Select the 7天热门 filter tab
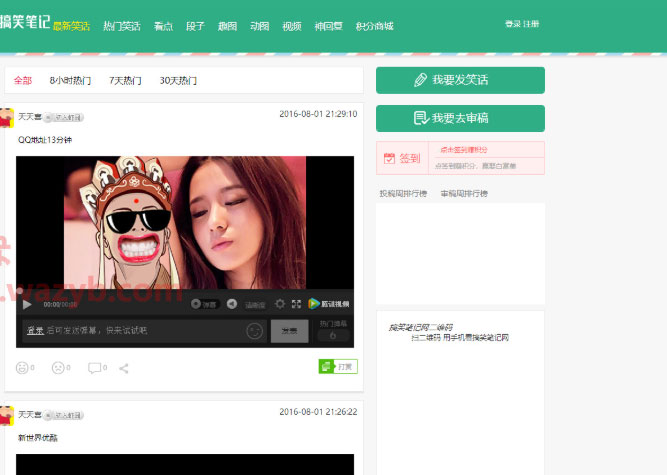 [125, 81]
